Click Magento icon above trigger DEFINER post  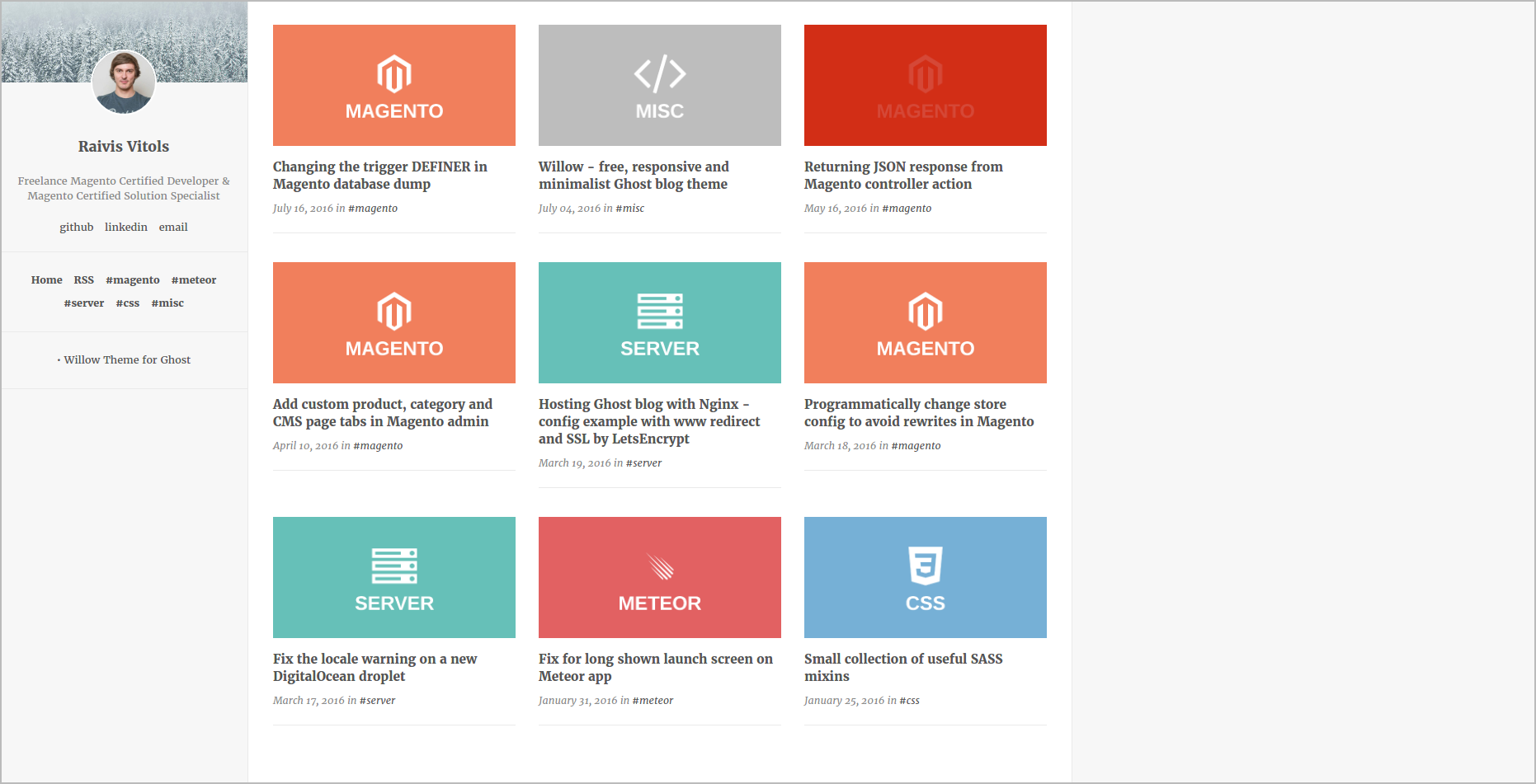394,74
